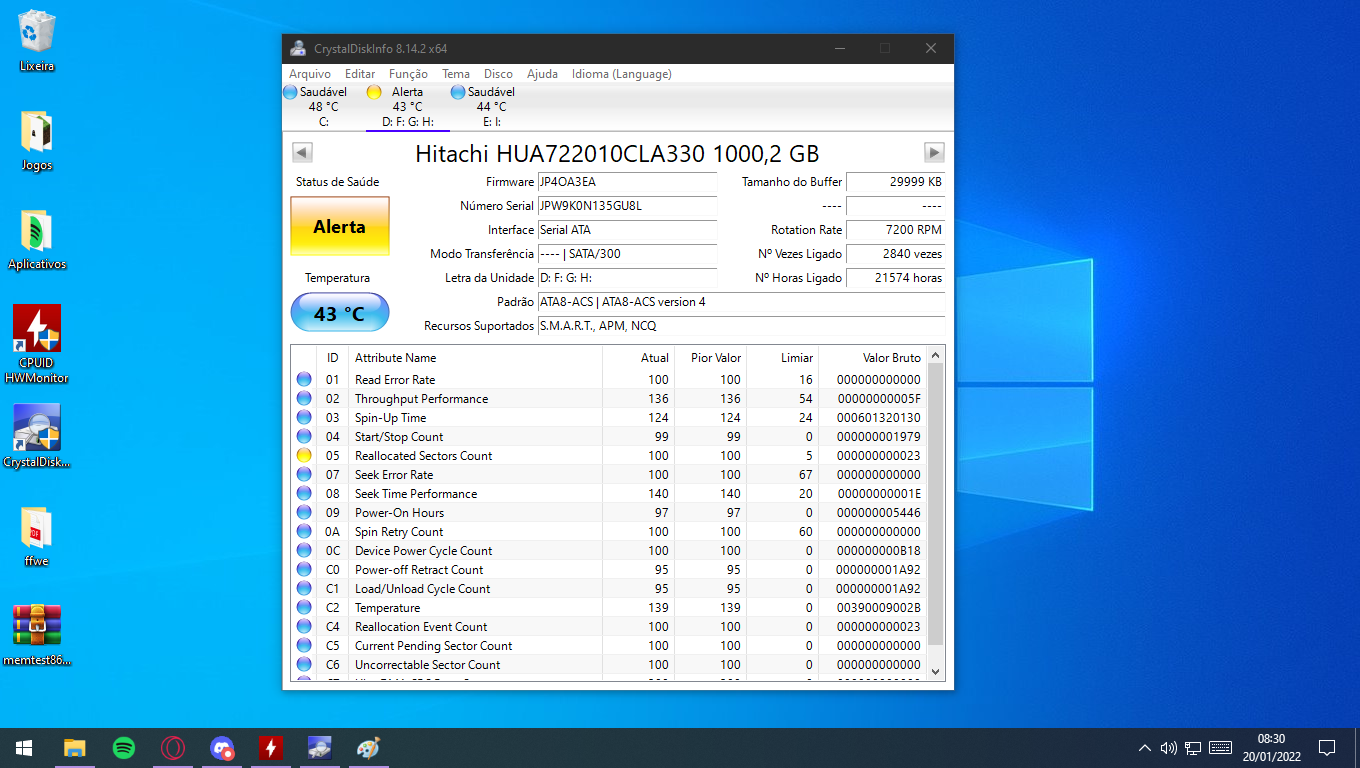Click the serial number field
This screenshot has width=1360, height=768.
point(627,206)
